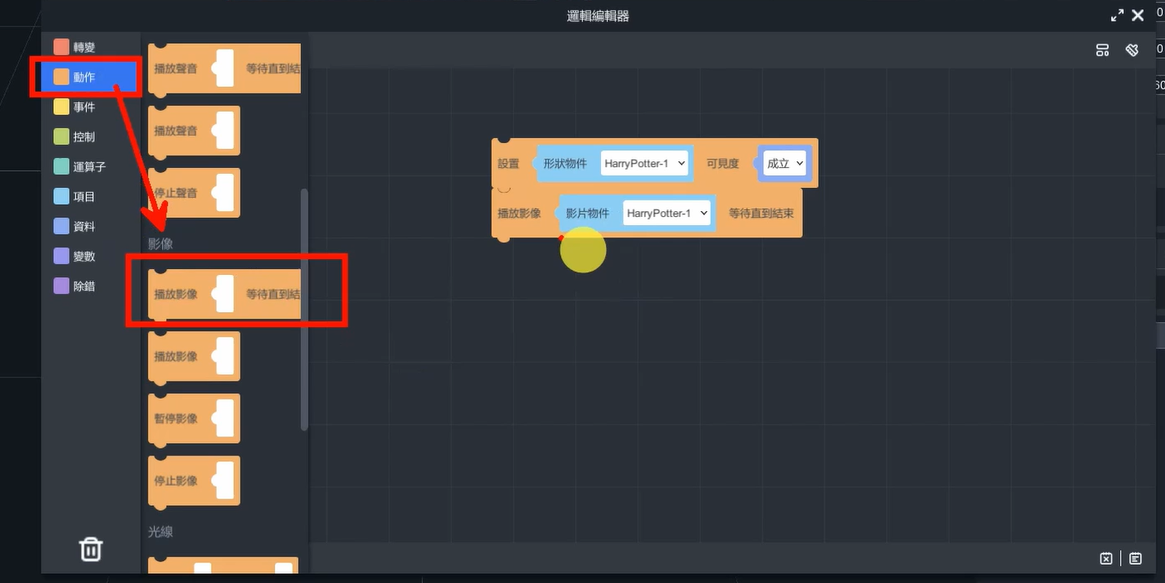This screenshot has width=1165, height=583.
Task: Select the 停止聲音 block in the palette
Action: click(176, 193)
